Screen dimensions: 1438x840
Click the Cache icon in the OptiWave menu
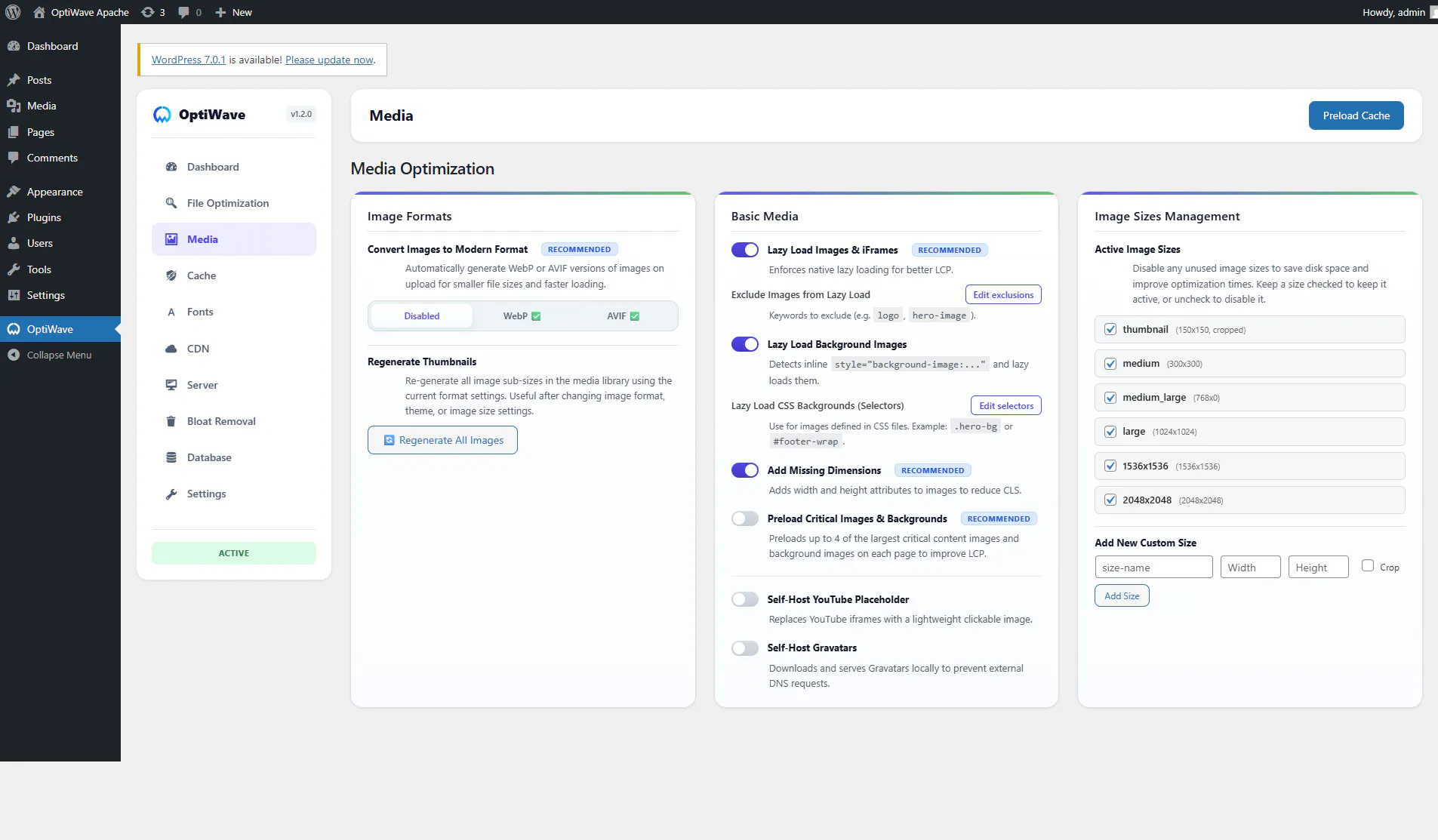171,275
